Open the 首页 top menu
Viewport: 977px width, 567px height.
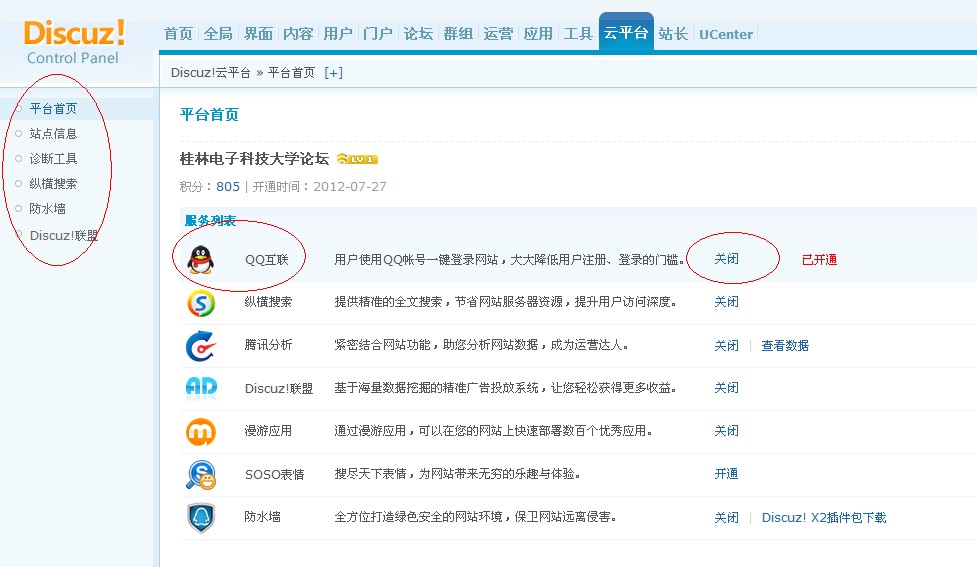pos(178,34)
